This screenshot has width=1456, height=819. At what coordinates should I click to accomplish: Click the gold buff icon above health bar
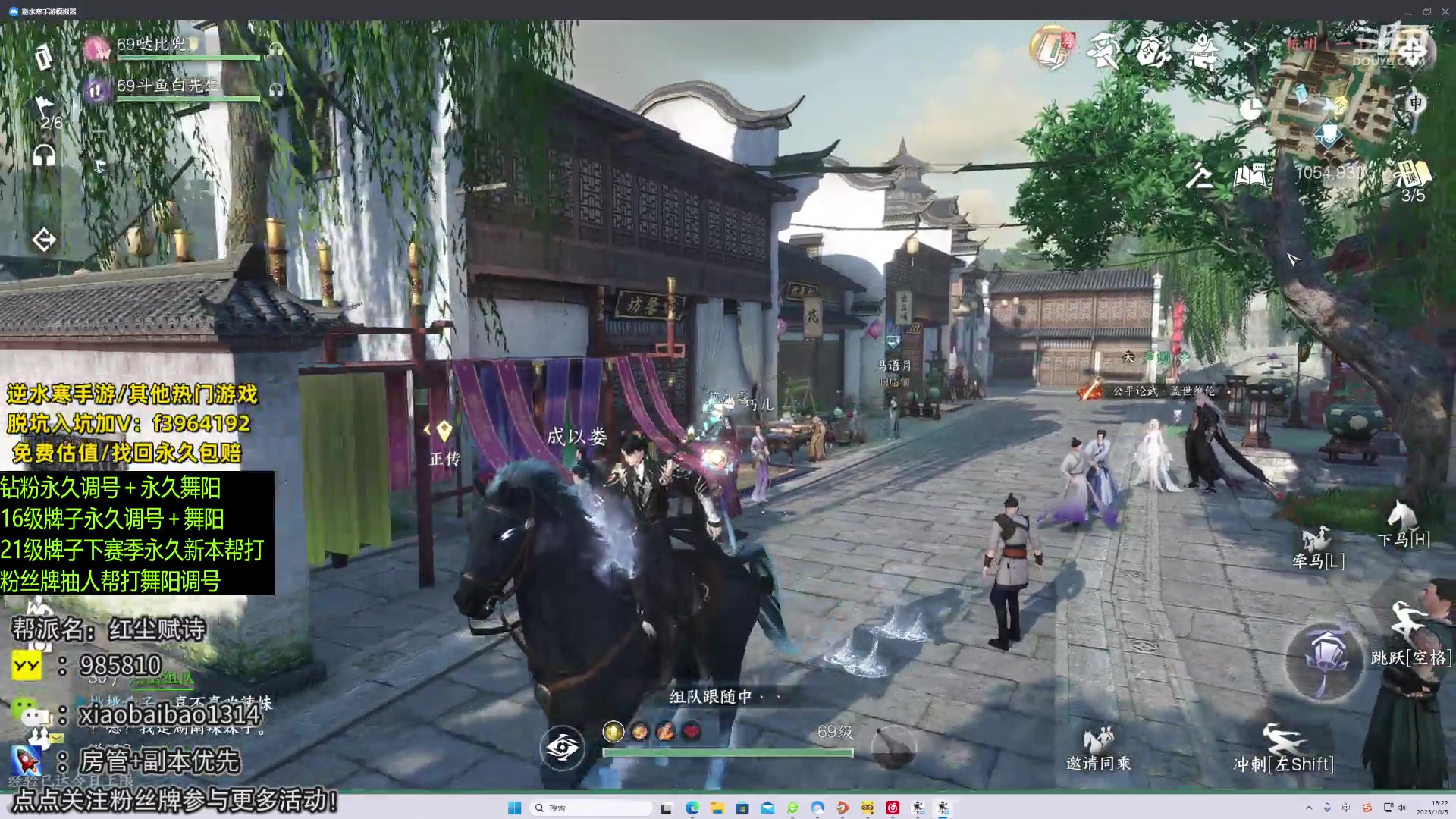point(613,731)
